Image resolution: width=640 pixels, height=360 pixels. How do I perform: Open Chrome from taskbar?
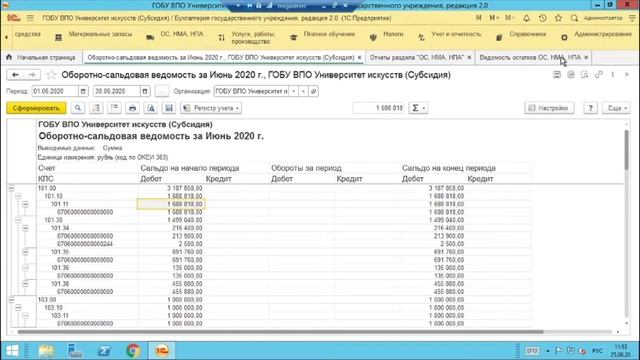coord(133,351)
